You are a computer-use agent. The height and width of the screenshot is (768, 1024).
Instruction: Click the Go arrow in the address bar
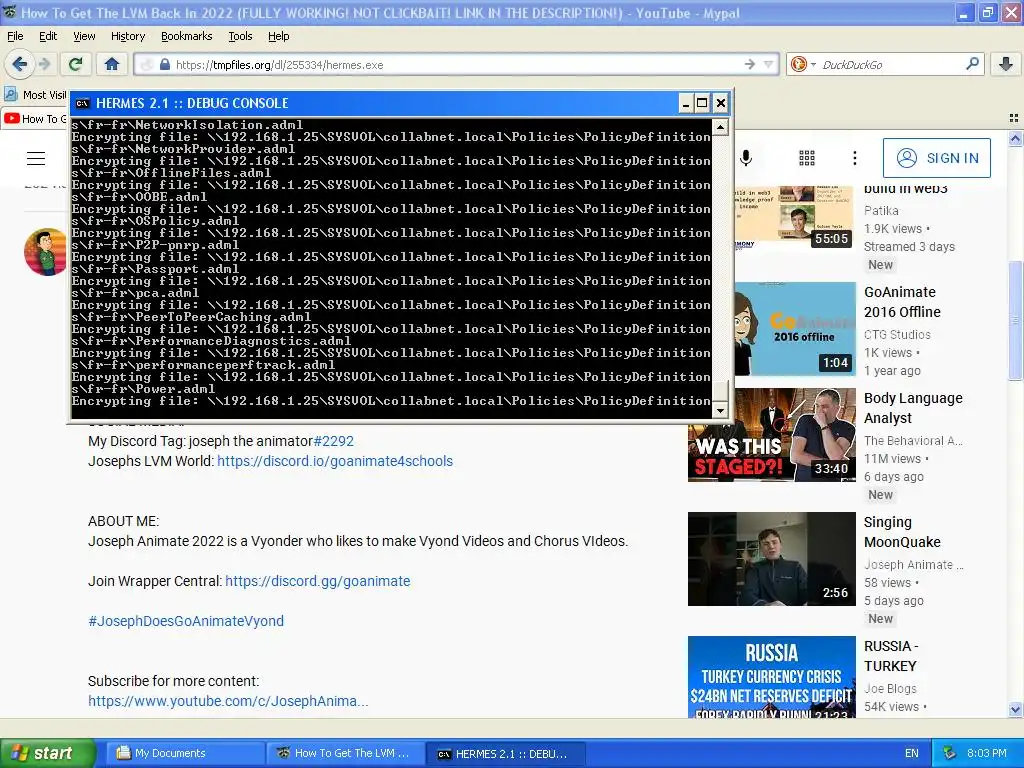click(x=750, y=64)
